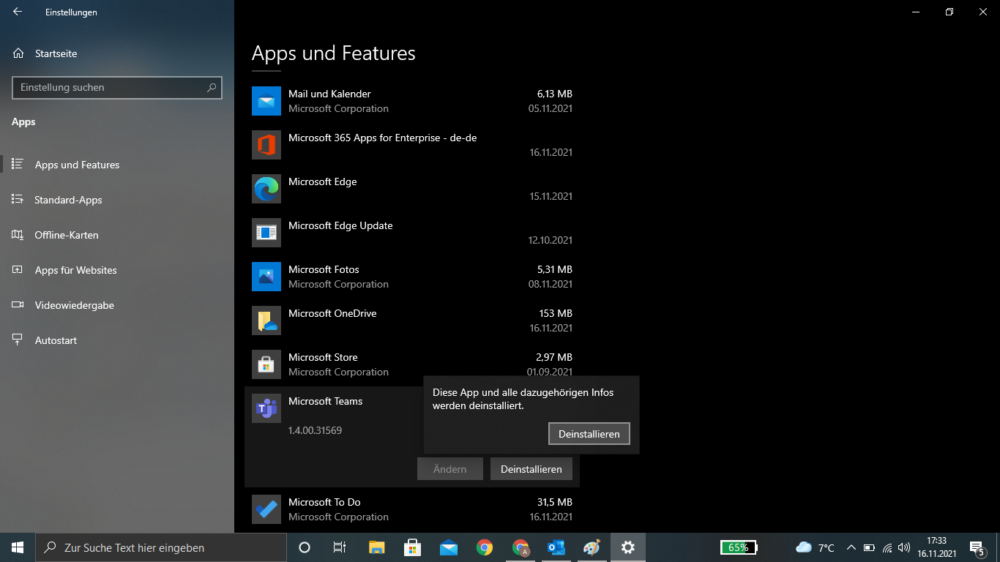Open Google Chrome from taskbar

[484, 547]
